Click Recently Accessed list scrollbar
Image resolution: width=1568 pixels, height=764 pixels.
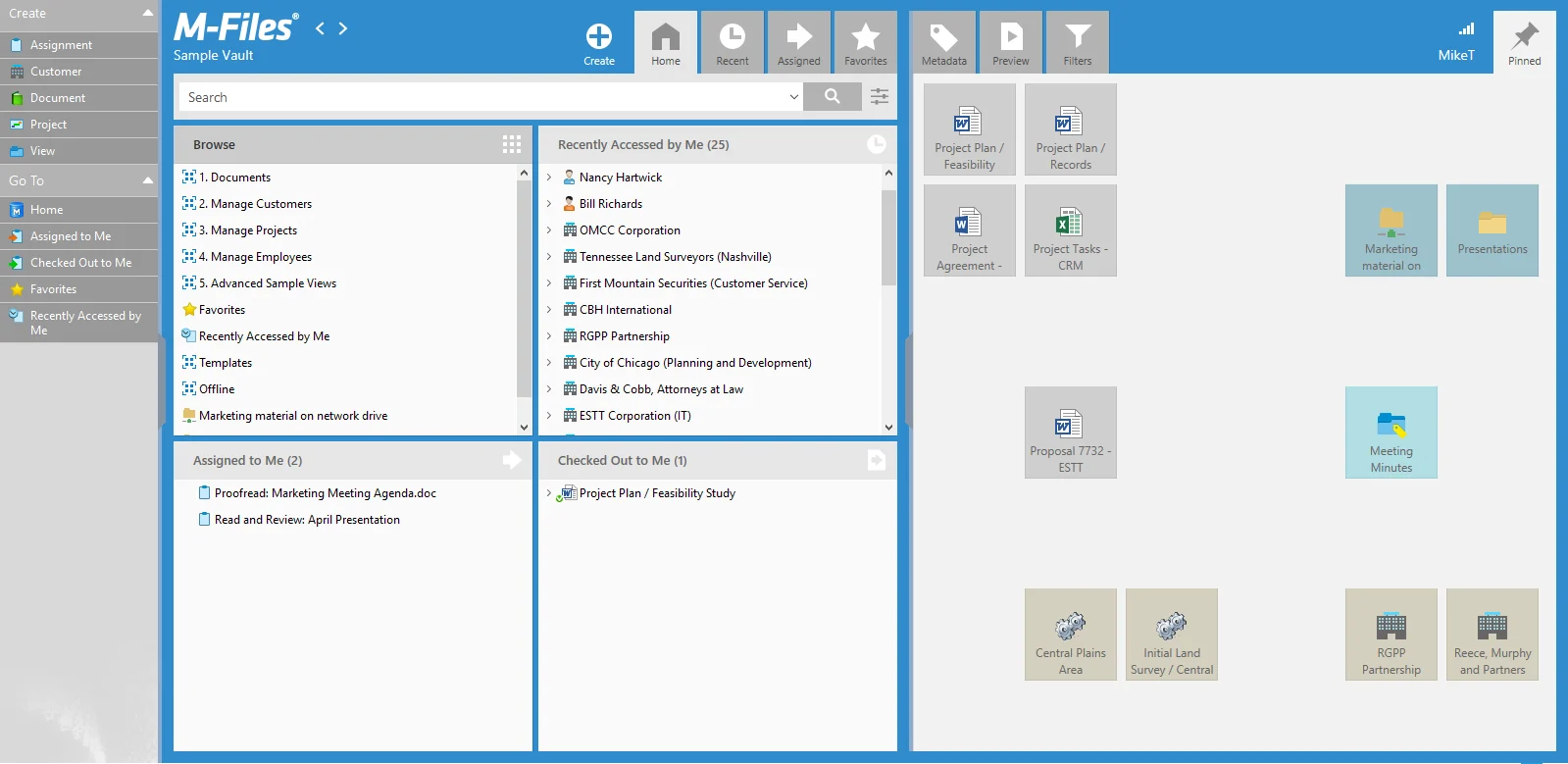(888, 237)
